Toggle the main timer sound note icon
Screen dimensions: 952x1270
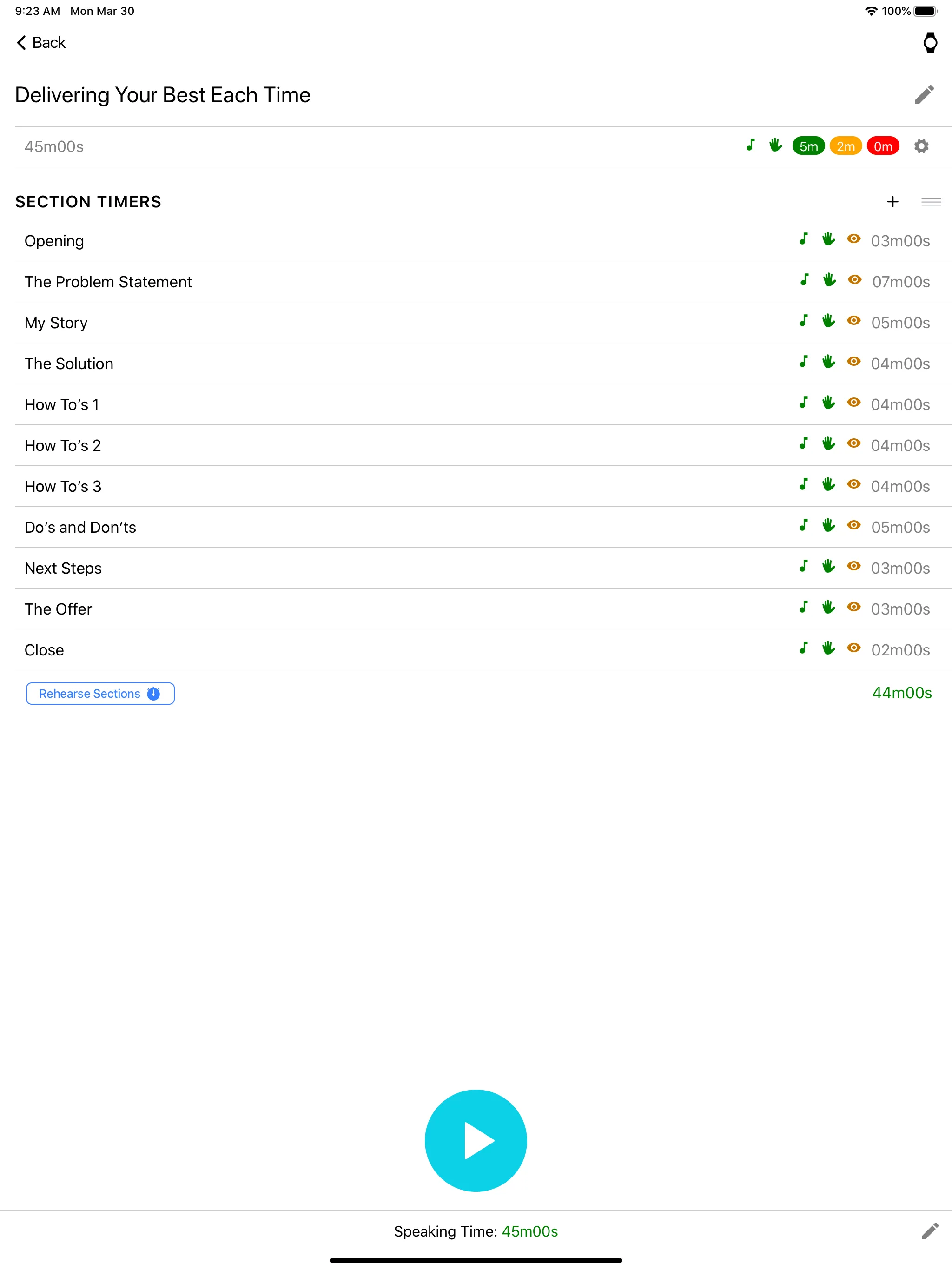click(750, 145)
